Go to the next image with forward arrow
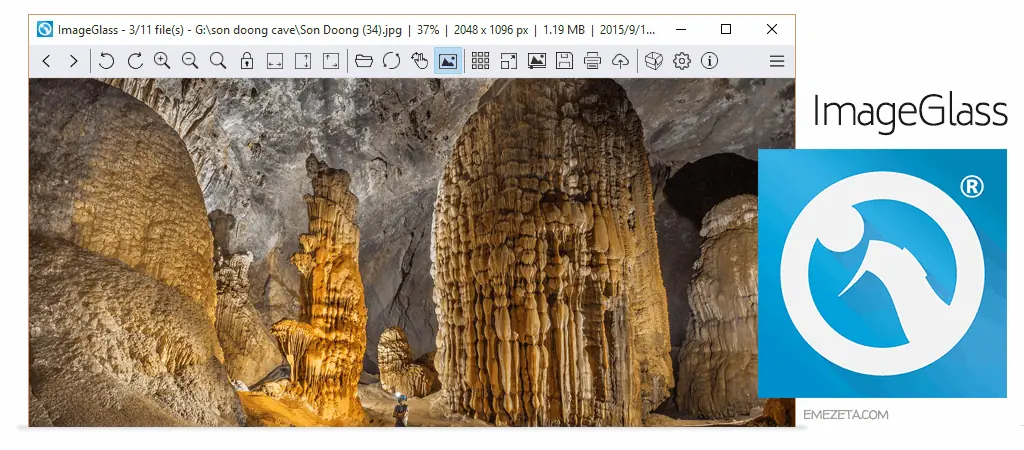 [73, 61]
